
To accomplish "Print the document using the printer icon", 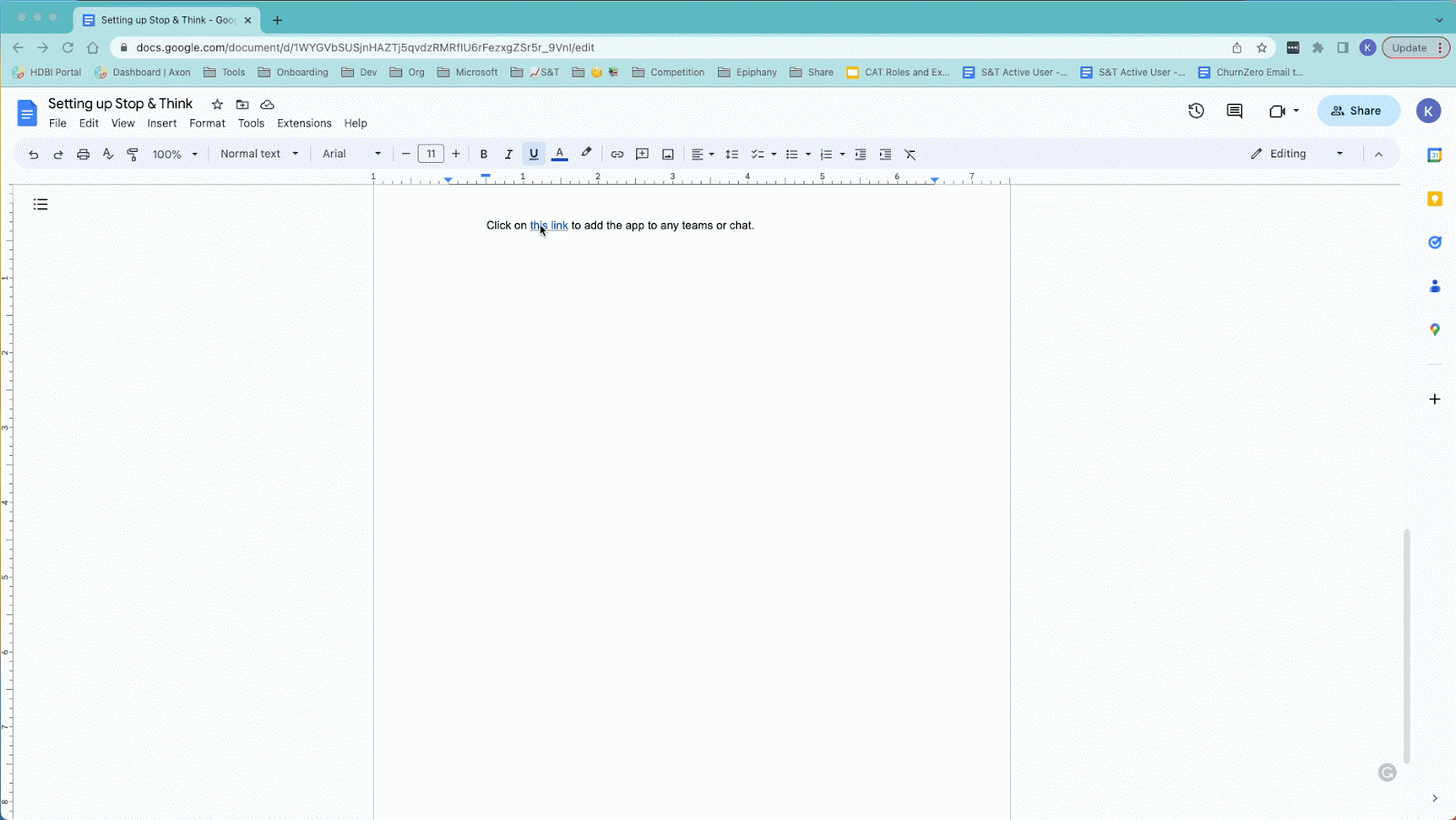I will (x=83, y=155).
